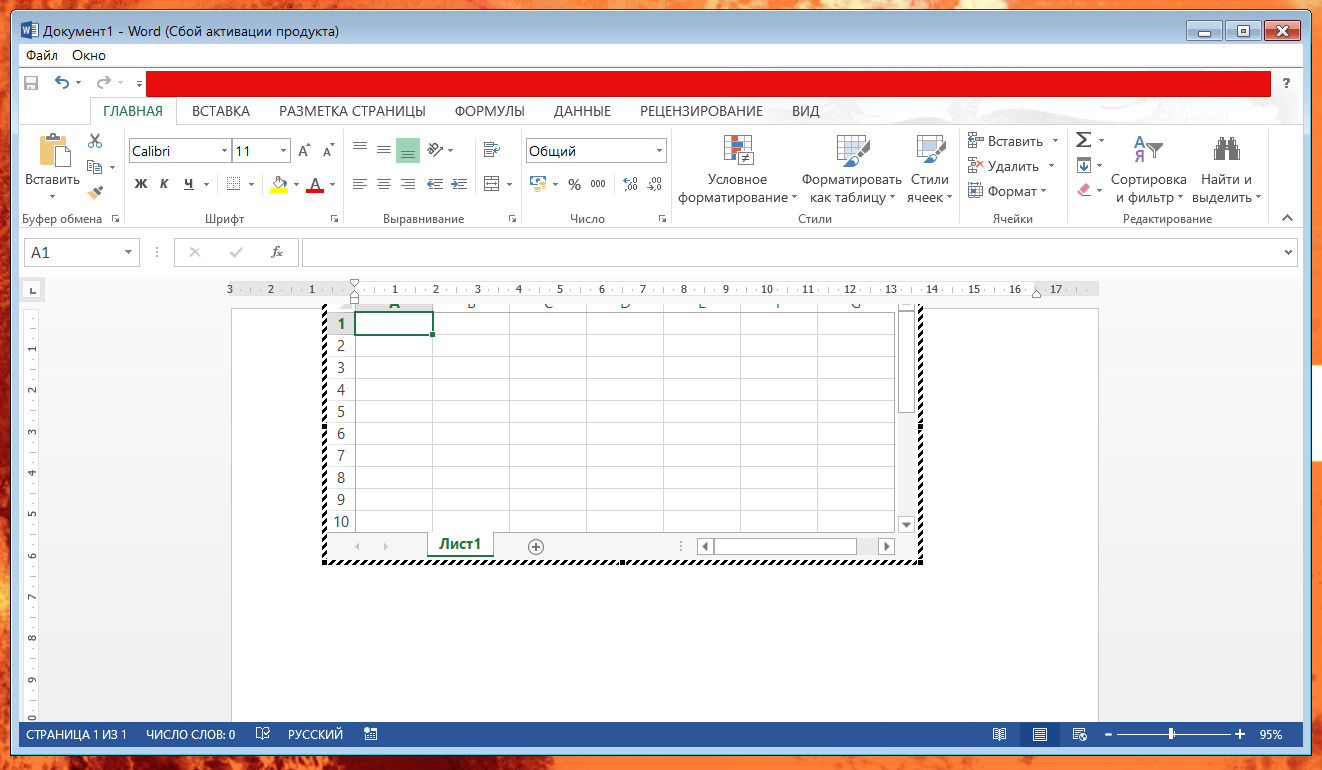Click the zoom slider in status bar

coord(1171,734)
